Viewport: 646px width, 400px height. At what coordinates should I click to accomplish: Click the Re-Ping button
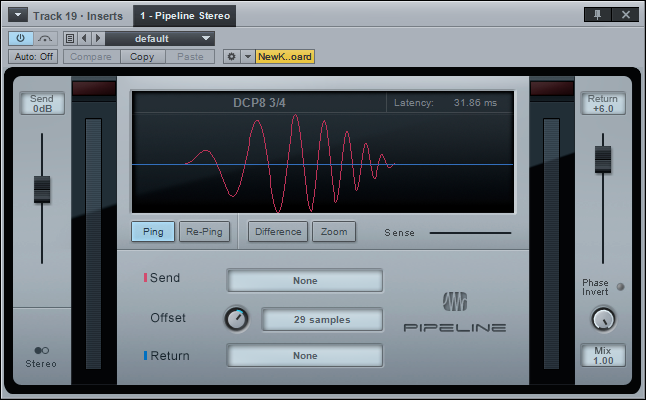click(x=204, y=232)
